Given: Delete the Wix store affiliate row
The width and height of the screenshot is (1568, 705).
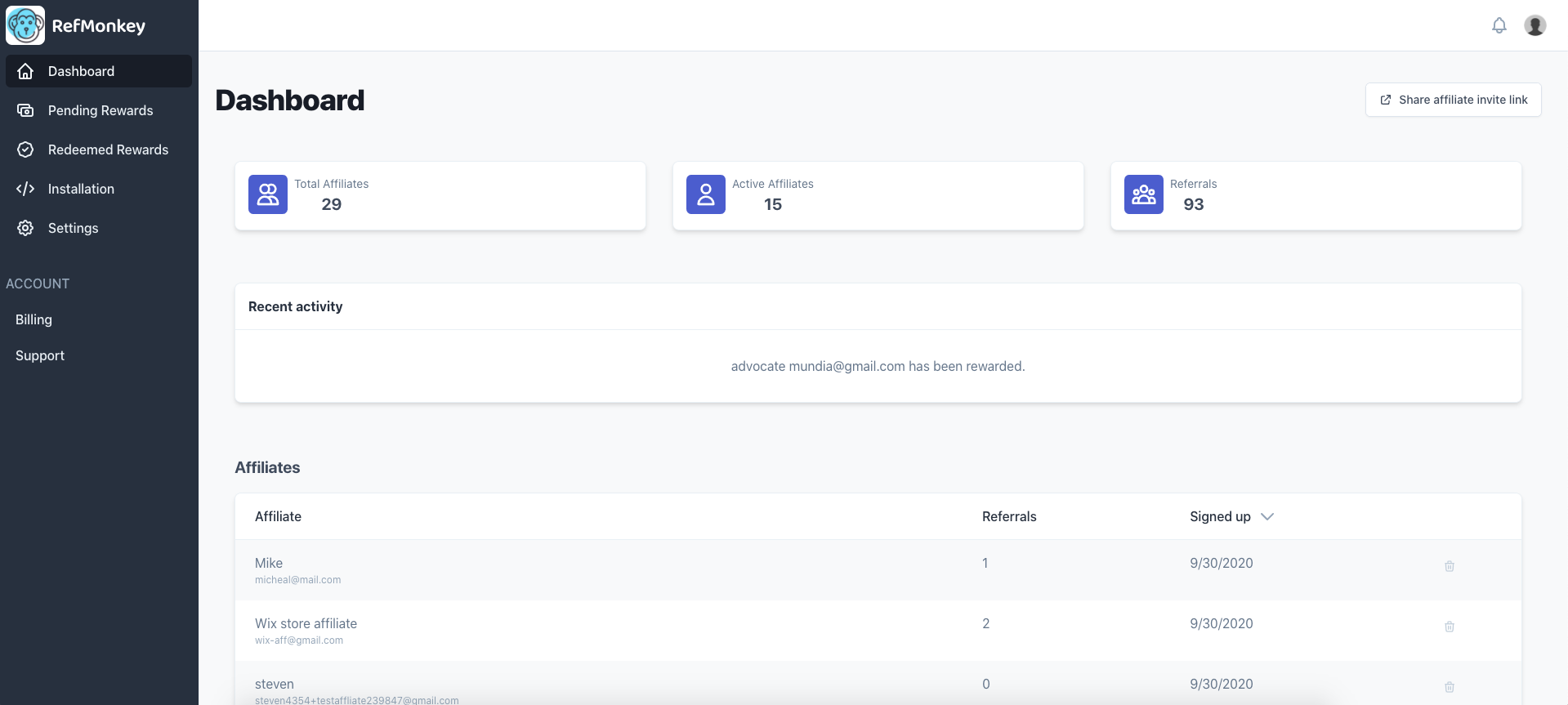Looking at the screenshot, I should pyautogui.click(x=1450, y=627).
